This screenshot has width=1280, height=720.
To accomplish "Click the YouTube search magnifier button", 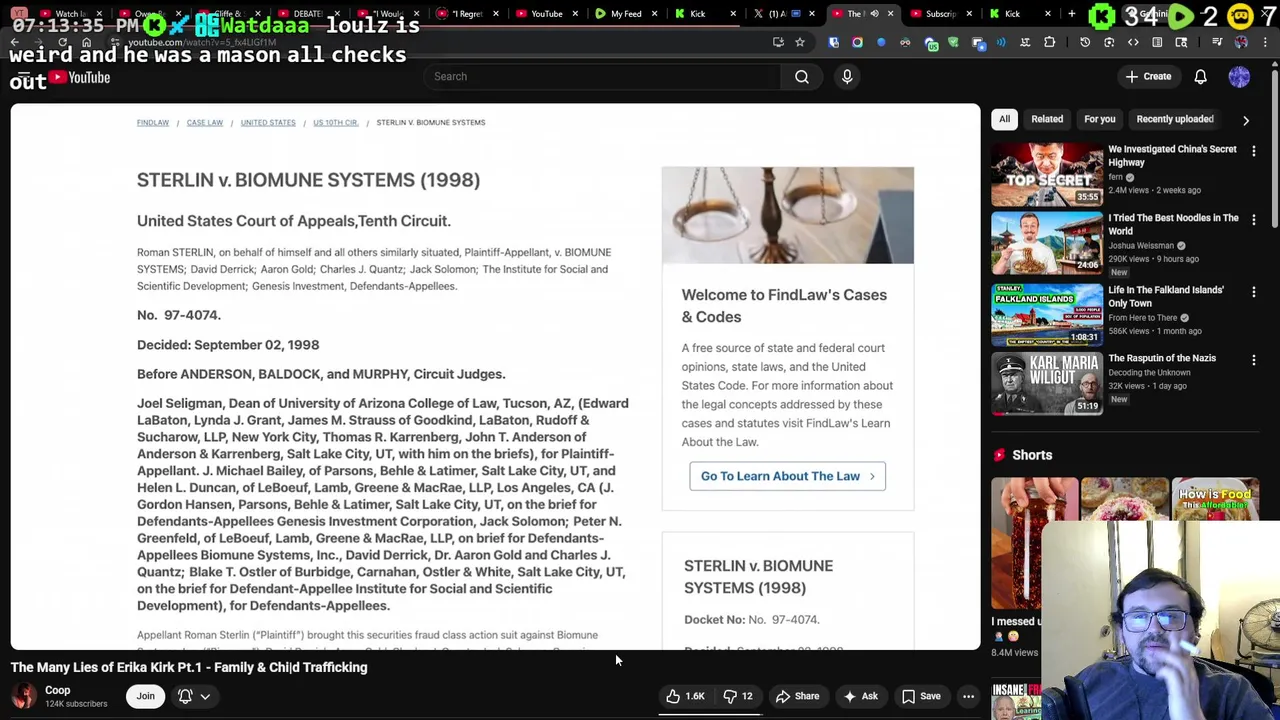I will click(x=802, y=77).
